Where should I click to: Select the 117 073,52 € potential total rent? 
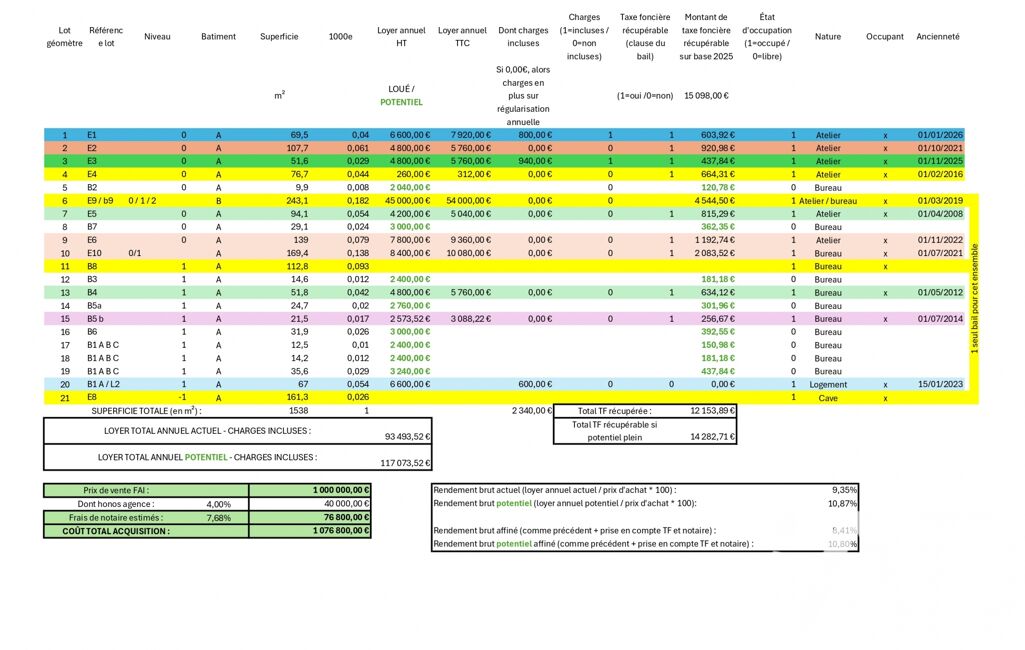click(406, 463)
